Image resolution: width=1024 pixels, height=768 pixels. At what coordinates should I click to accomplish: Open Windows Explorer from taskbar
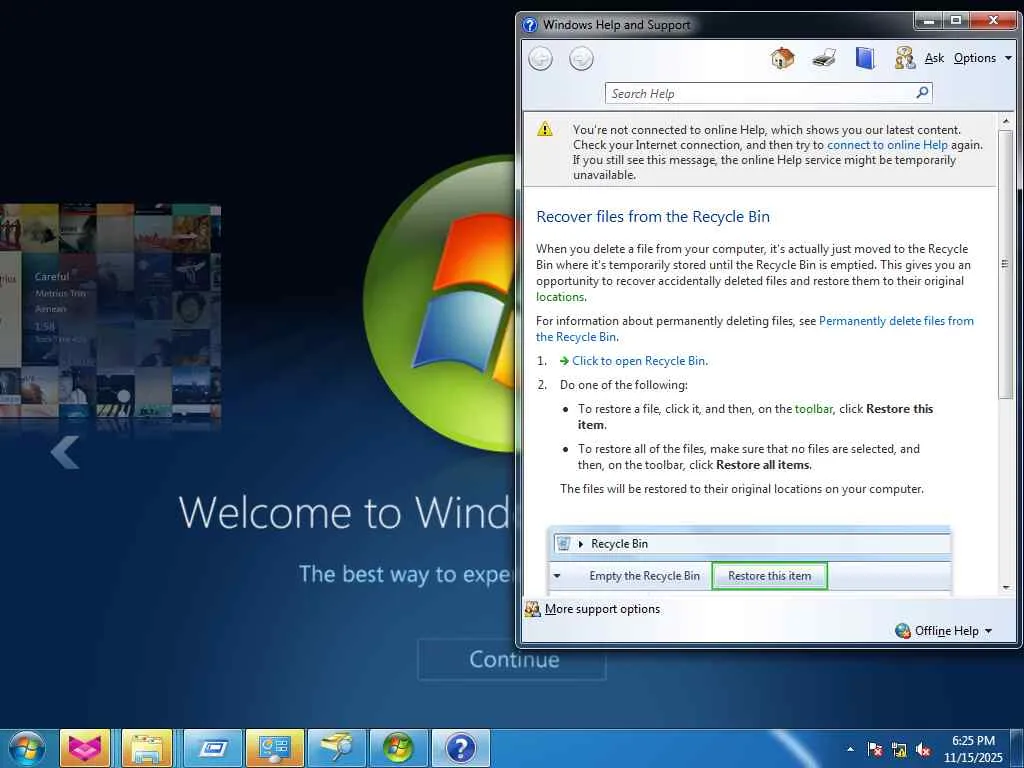147,748
